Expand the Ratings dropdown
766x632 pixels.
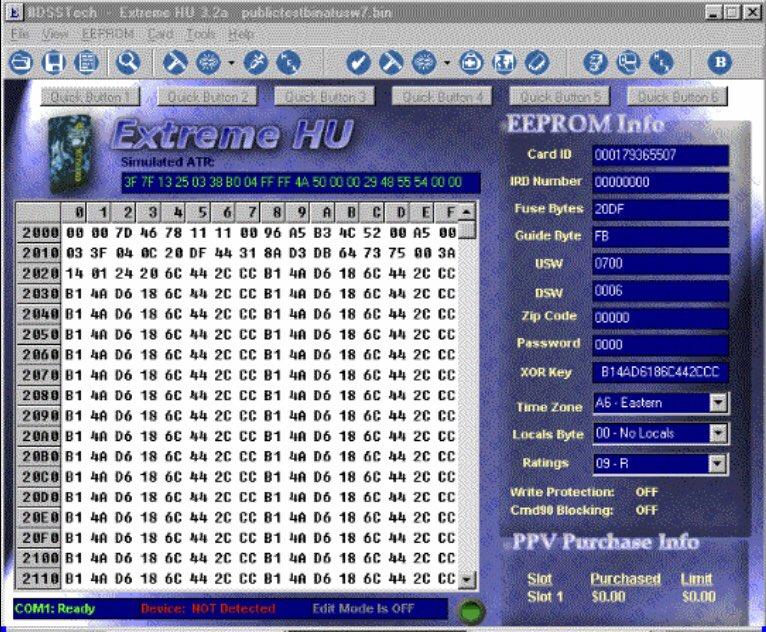pyautogui.click(x=717, y=464)
